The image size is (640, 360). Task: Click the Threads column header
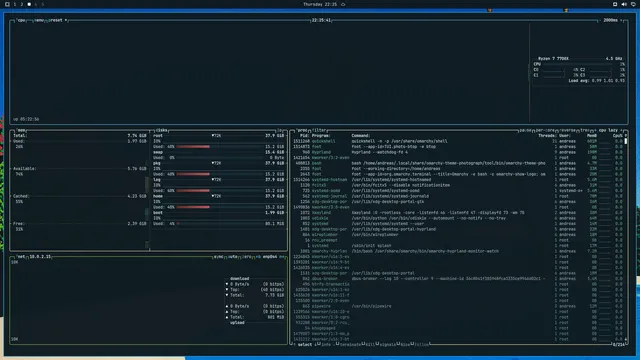(x=547, y=136)
